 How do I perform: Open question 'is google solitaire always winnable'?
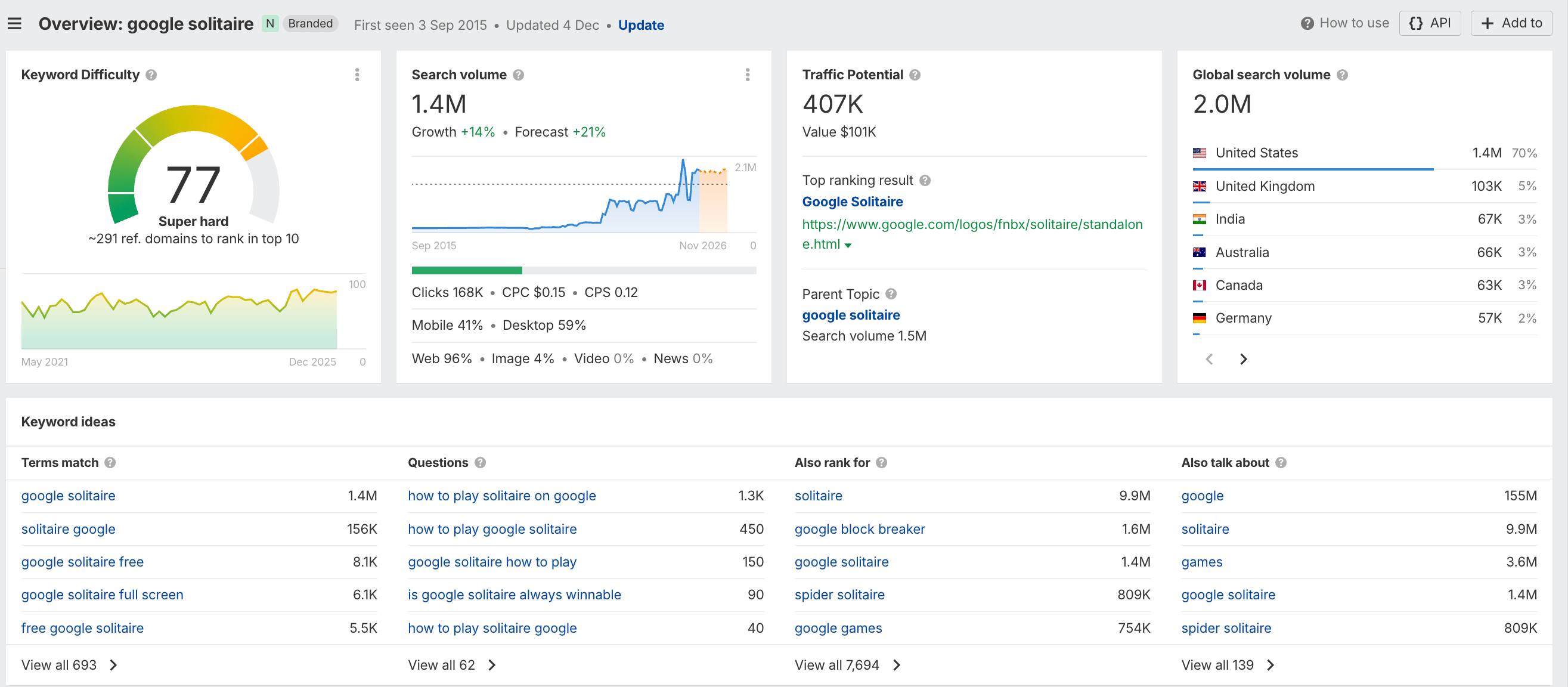[x=515, y=595]
